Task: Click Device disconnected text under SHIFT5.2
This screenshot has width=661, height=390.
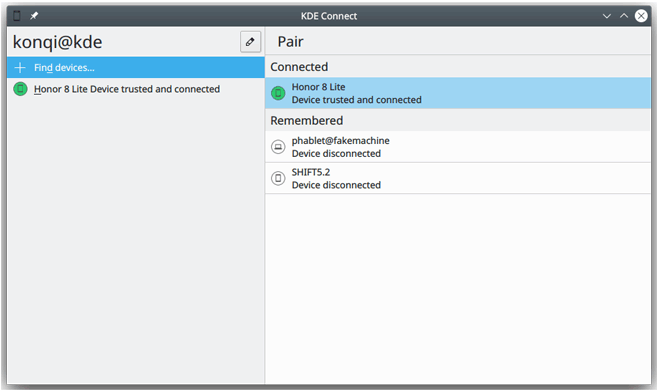Action: (x=336, y=185)
